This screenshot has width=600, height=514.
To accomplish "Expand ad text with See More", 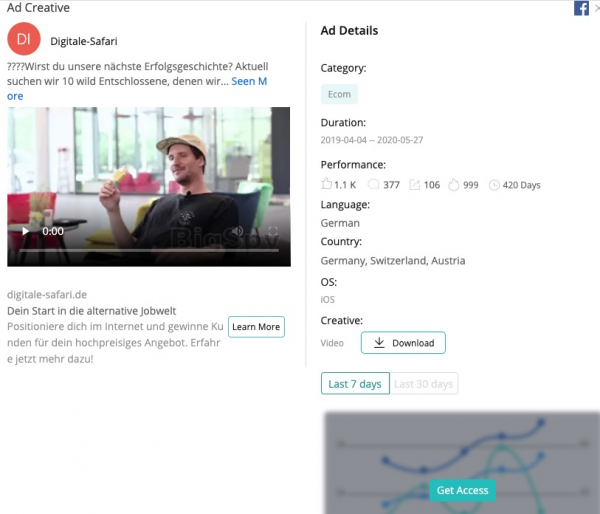I will (248, 81).
